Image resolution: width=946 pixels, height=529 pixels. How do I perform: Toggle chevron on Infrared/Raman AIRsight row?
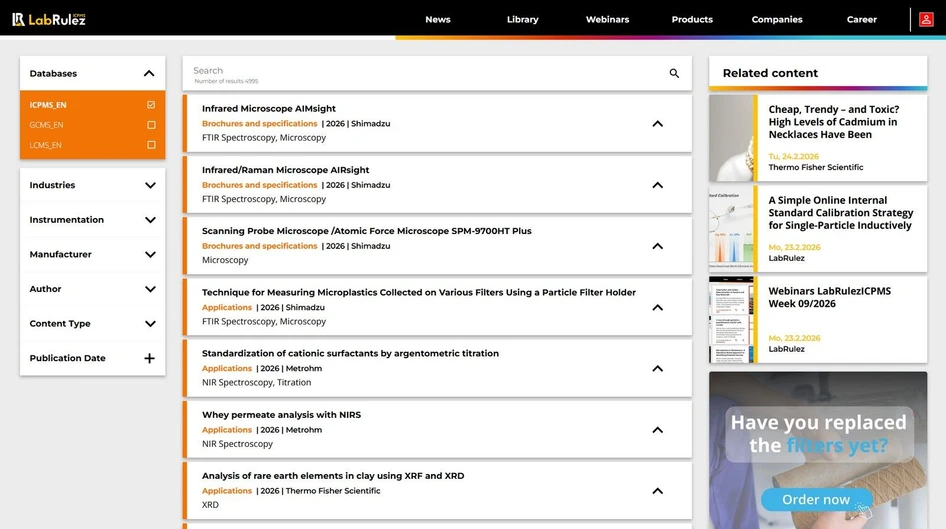point(658,185)
